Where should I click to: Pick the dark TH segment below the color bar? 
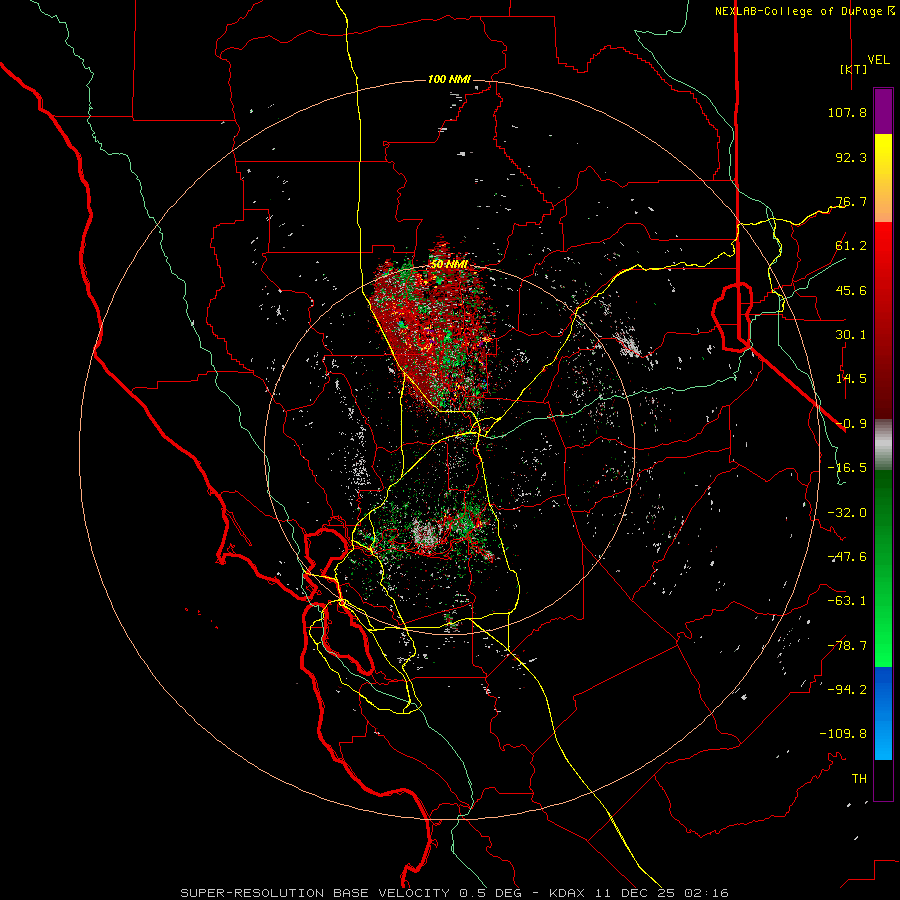coord(883,780)
